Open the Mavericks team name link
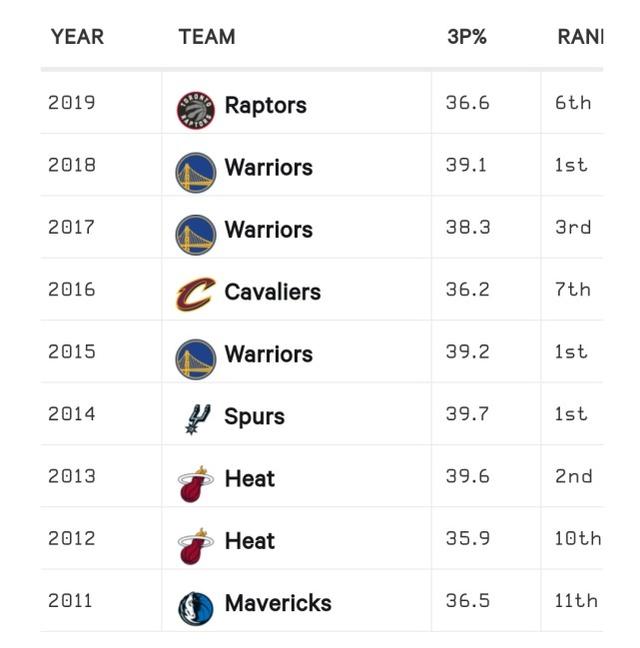The height and width of the screenshot is (648, 640). (278, 603)
